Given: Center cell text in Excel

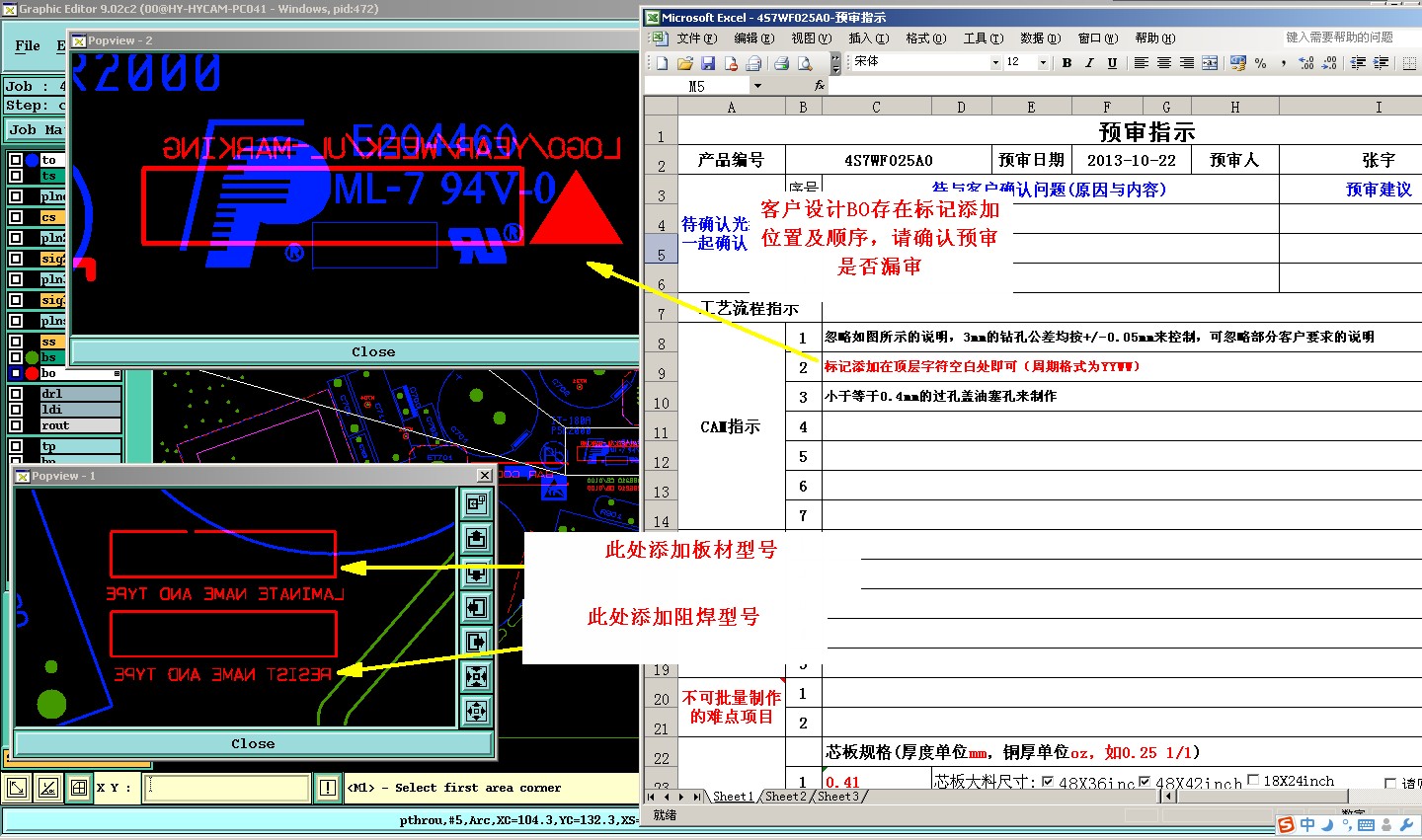Looking at the screenshot, I should tap(1164, 63).
